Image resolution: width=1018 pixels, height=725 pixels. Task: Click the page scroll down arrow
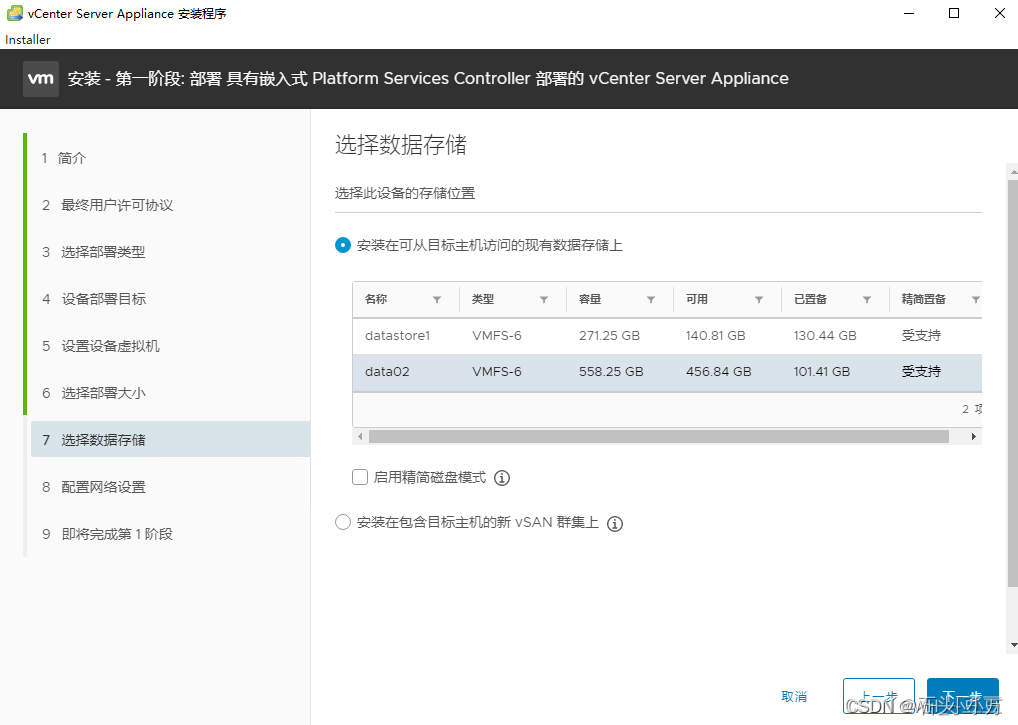pyautogui.click(x=1013, y=645)
